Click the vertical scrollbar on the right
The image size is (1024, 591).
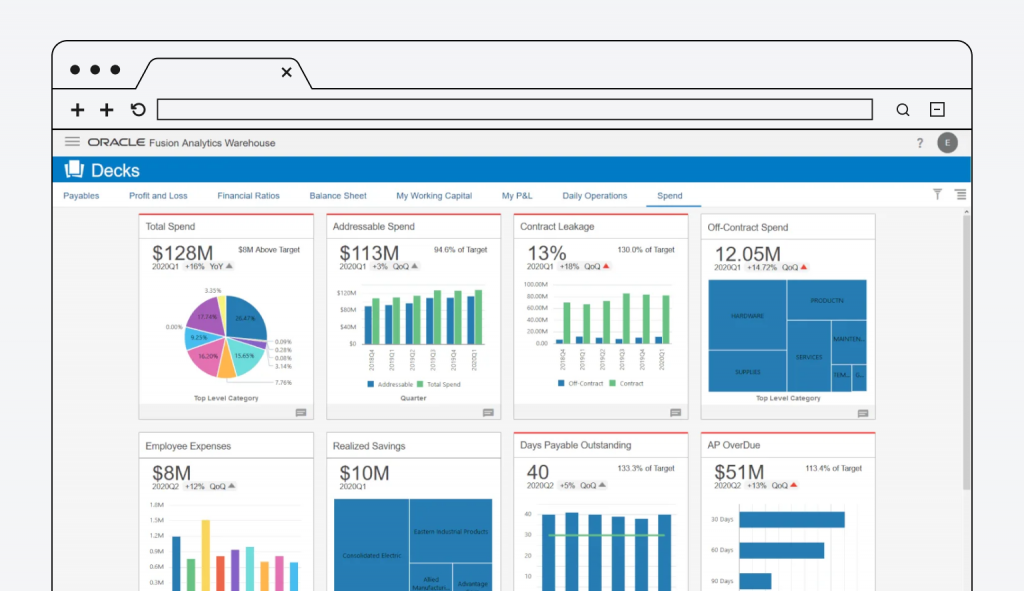pos(966,350)
